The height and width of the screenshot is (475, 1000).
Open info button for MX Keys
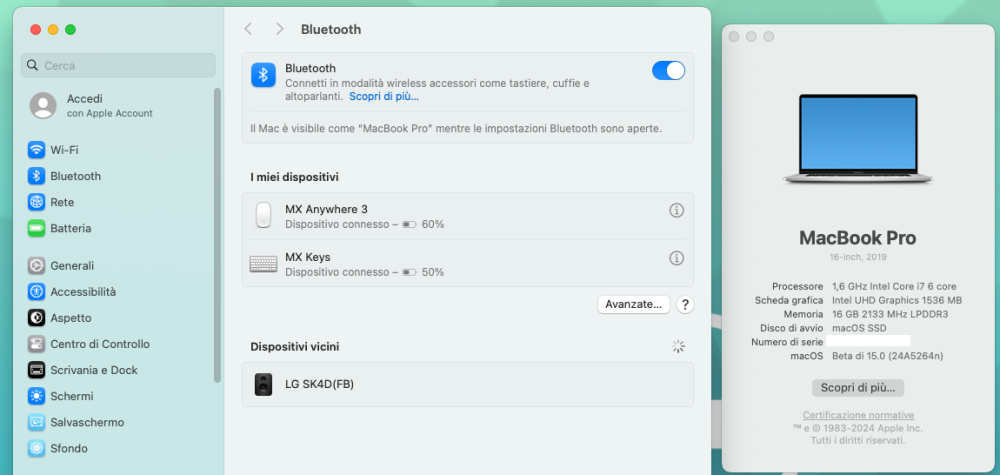(x=677, y=258)
